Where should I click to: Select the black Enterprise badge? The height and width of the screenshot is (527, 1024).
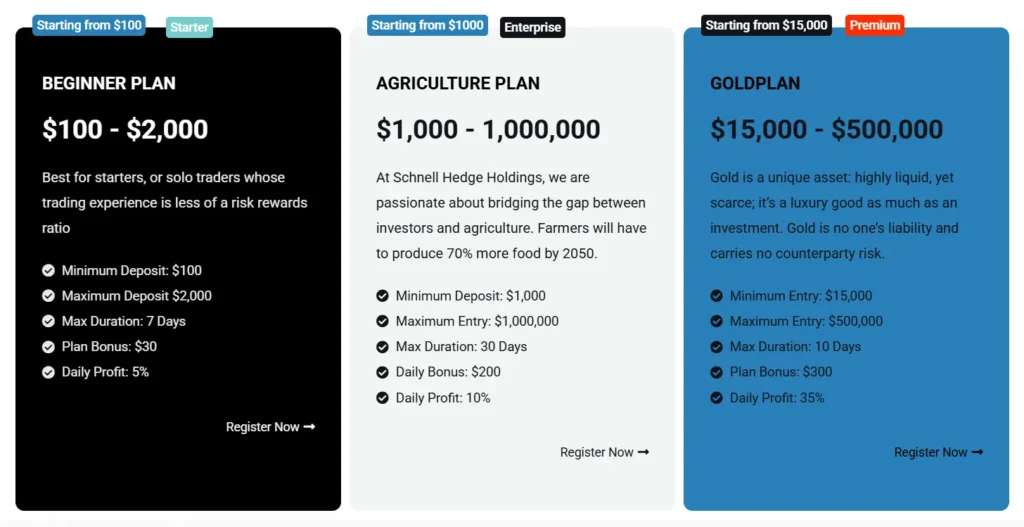pos(533,27)
